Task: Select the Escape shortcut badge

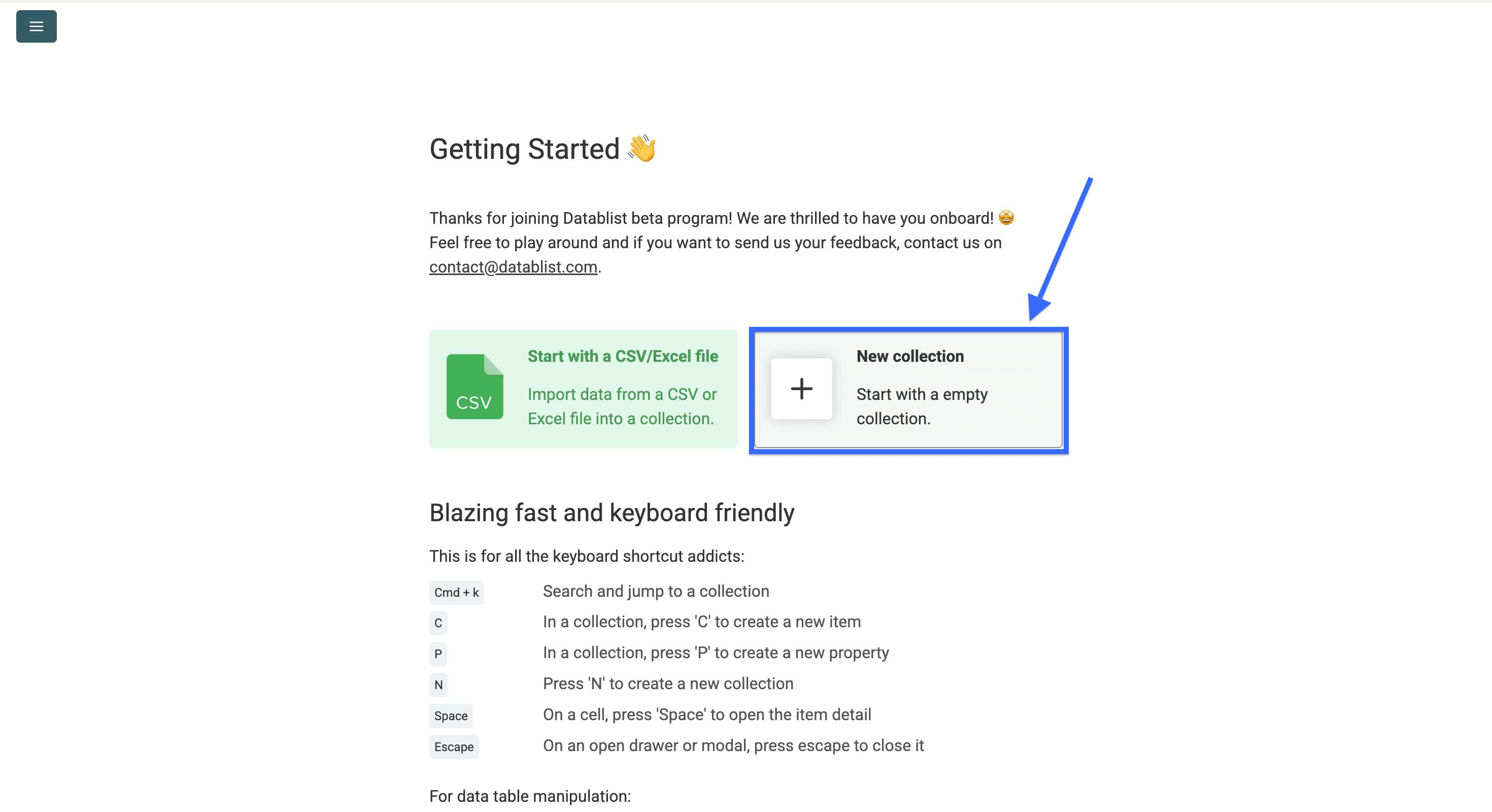Action: tap(454, 747)
